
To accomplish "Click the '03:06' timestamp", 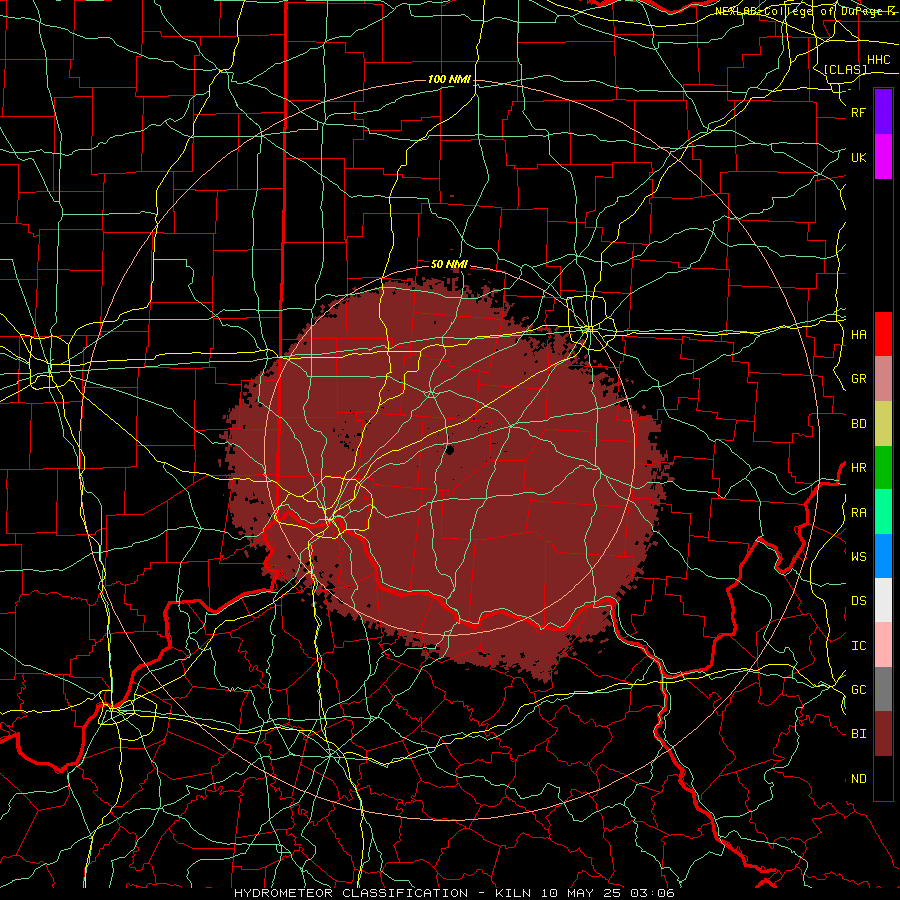I will coord(652,893).
